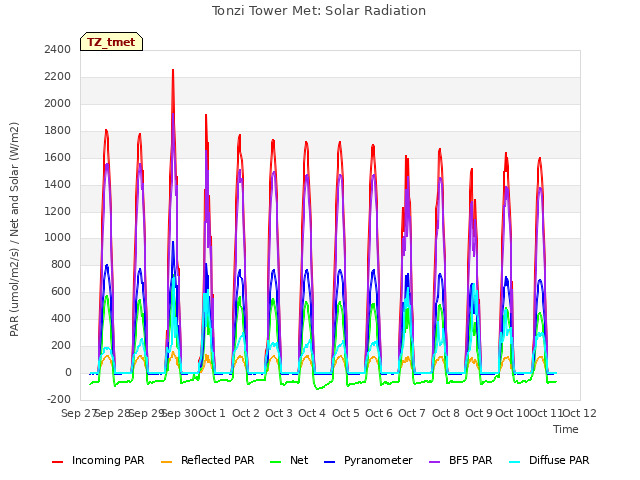640x480 pixels.
Task: Click the Oct 7 x-axis date label
Action: (x=412, y=413)
